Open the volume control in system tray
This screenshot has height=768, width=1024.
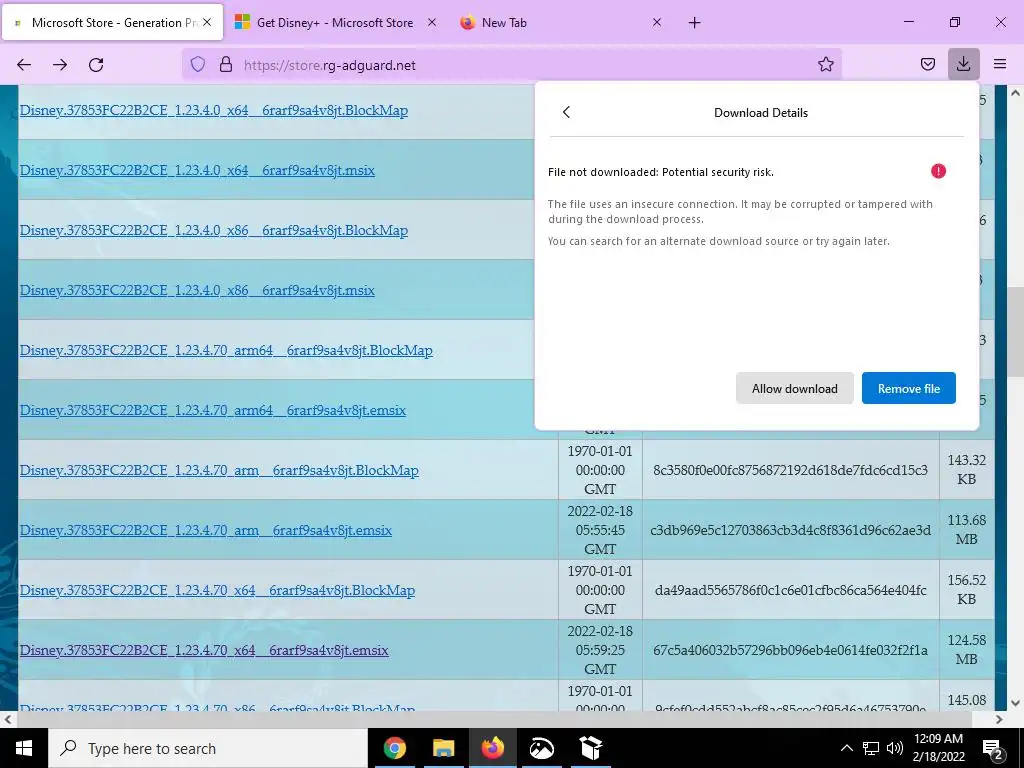pos(895,748)
